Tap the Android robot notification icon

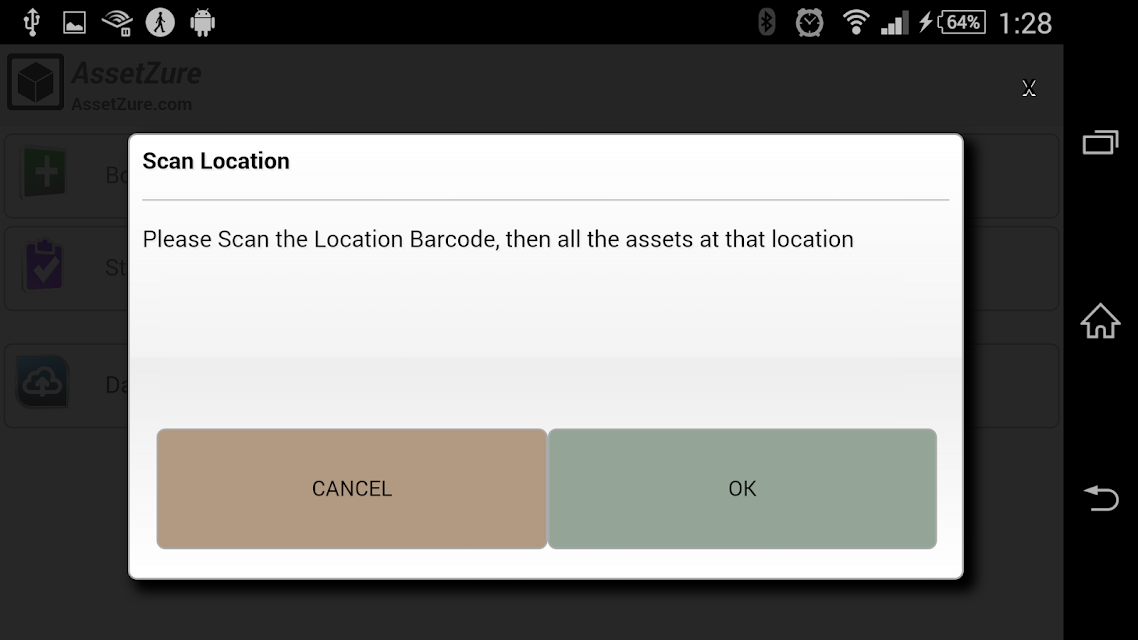202,22
